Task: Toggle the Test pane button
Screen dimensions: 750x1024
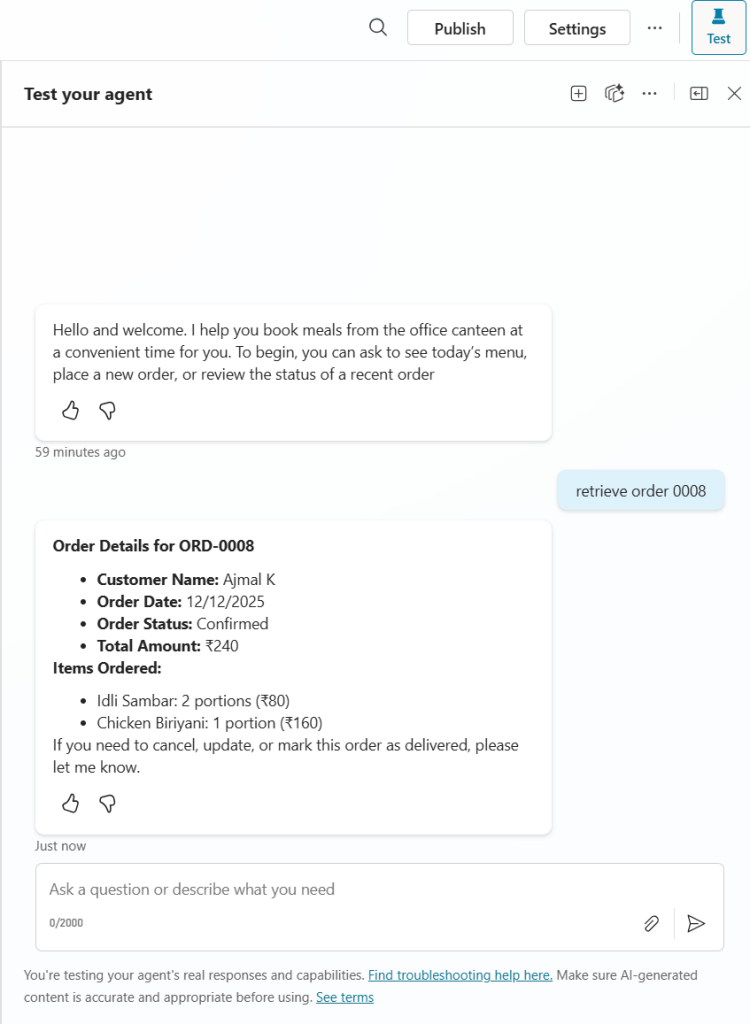Action: click(x=719, y=28)
